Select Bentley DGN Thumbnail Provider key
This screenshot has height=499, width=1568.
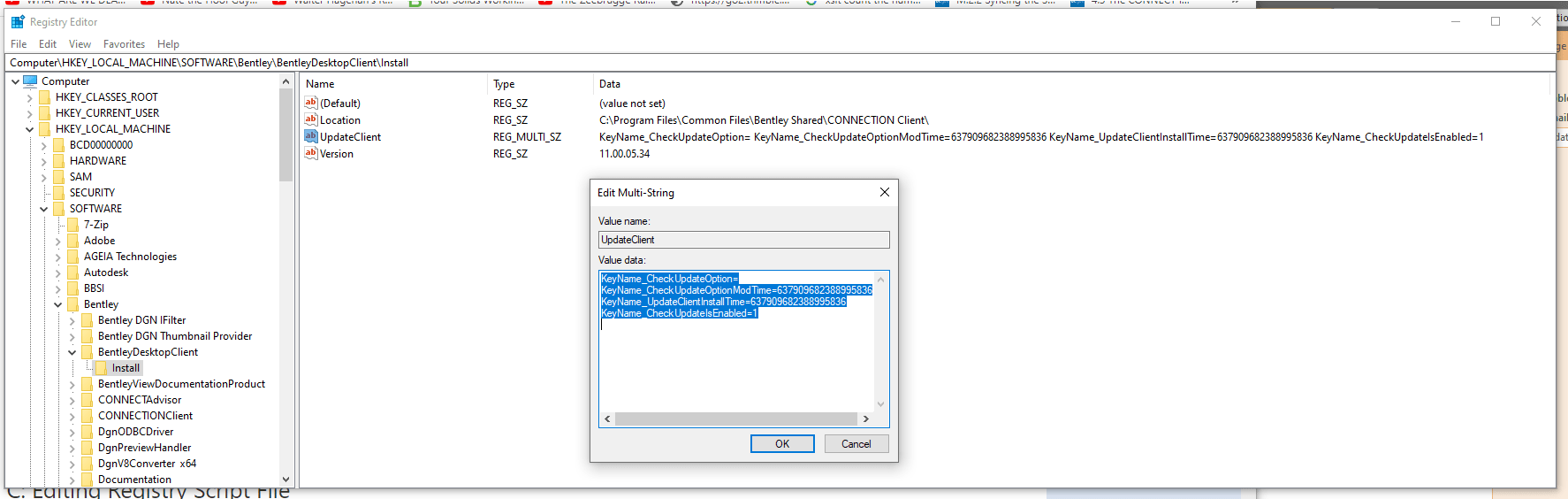point(175,336)
